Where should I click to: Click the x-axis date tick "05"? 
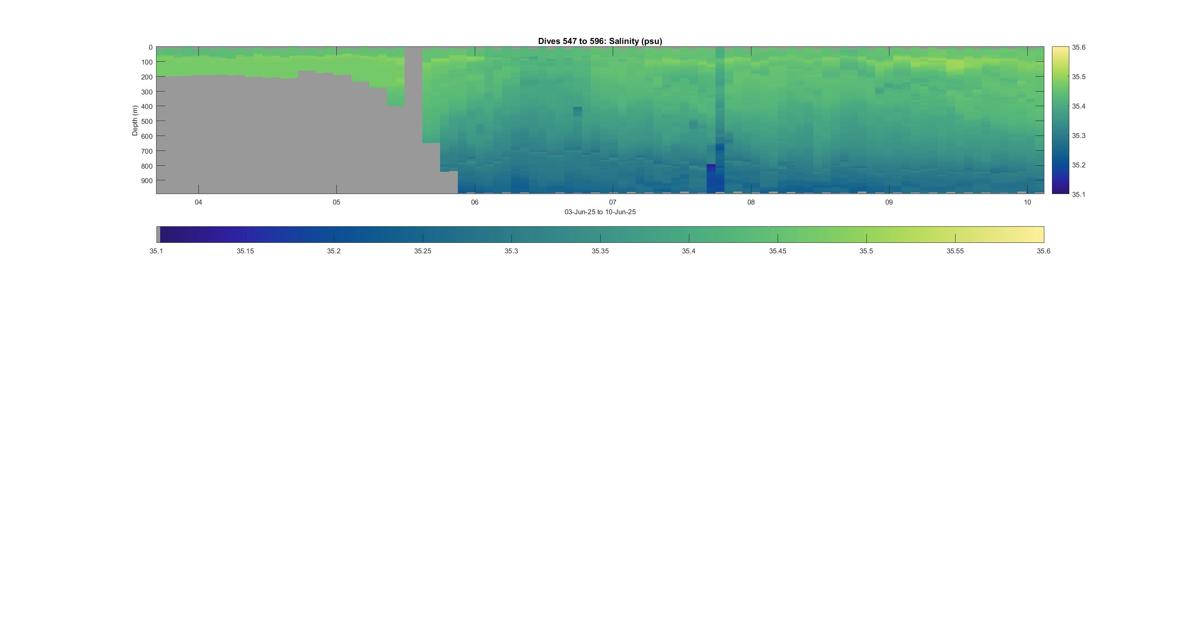(x=336, y=202)
